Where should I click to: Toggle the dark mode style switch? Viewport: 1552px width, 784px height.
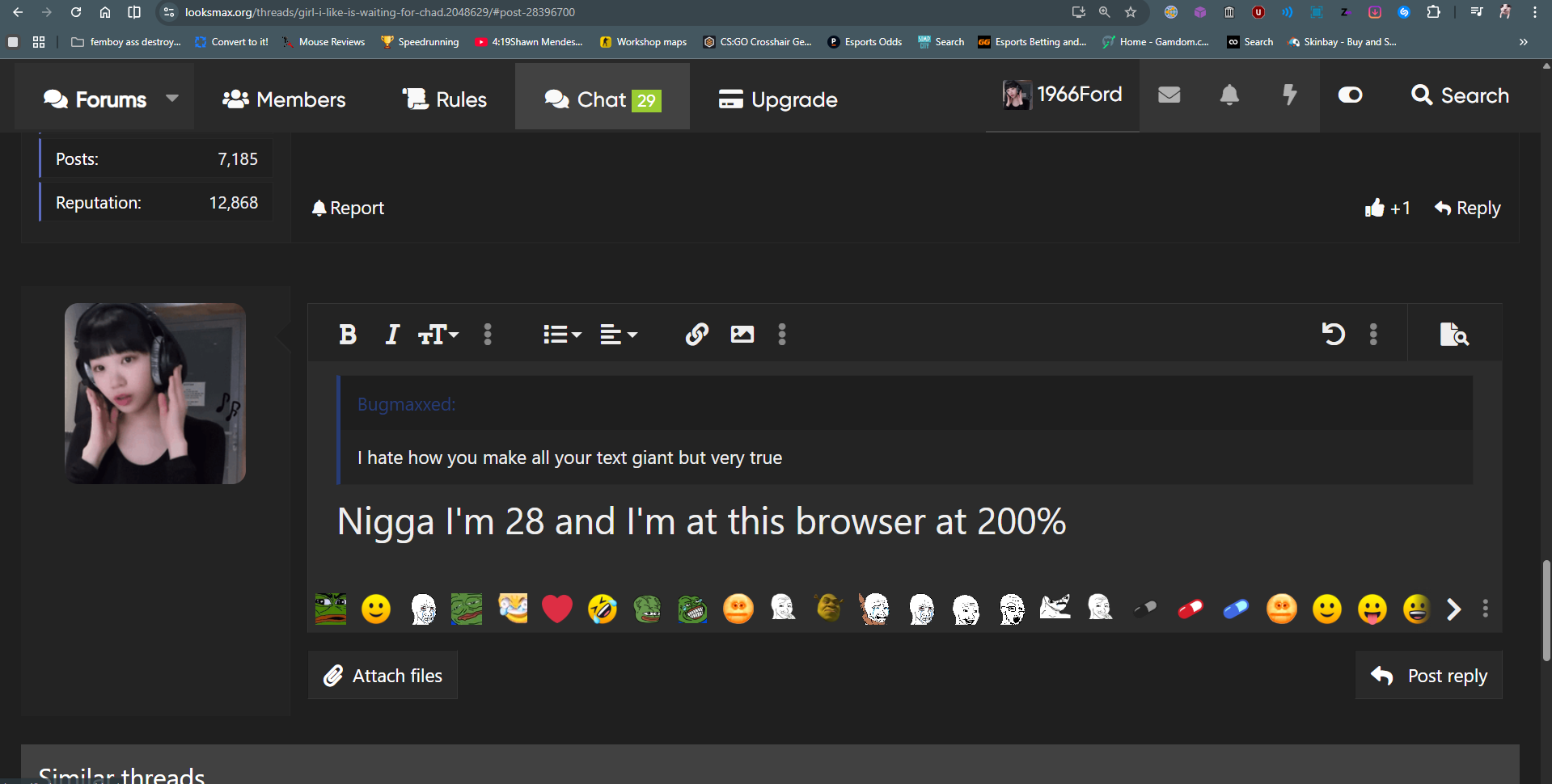[x=1350, y=95]
